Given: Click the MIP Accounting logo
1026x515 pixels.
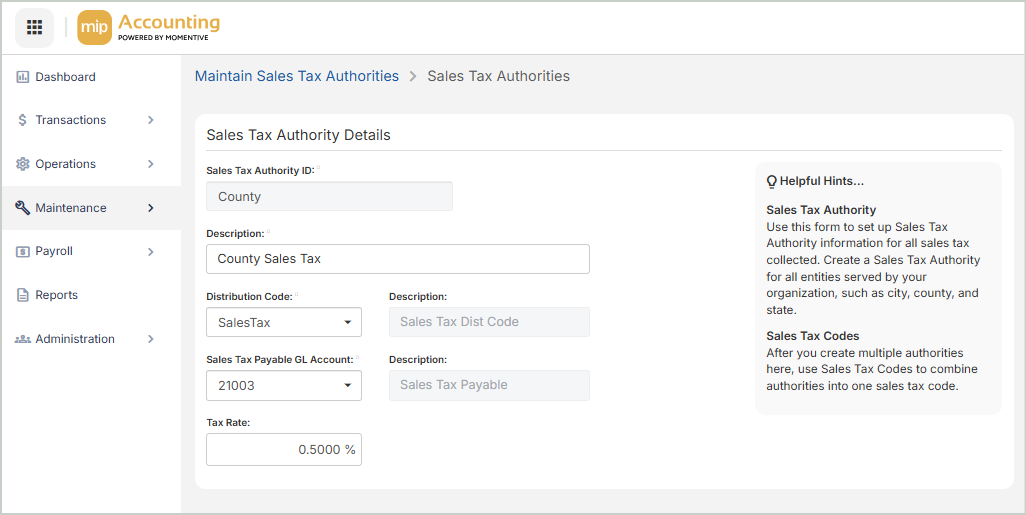Looking at the screenshot, I should point(149,27).
